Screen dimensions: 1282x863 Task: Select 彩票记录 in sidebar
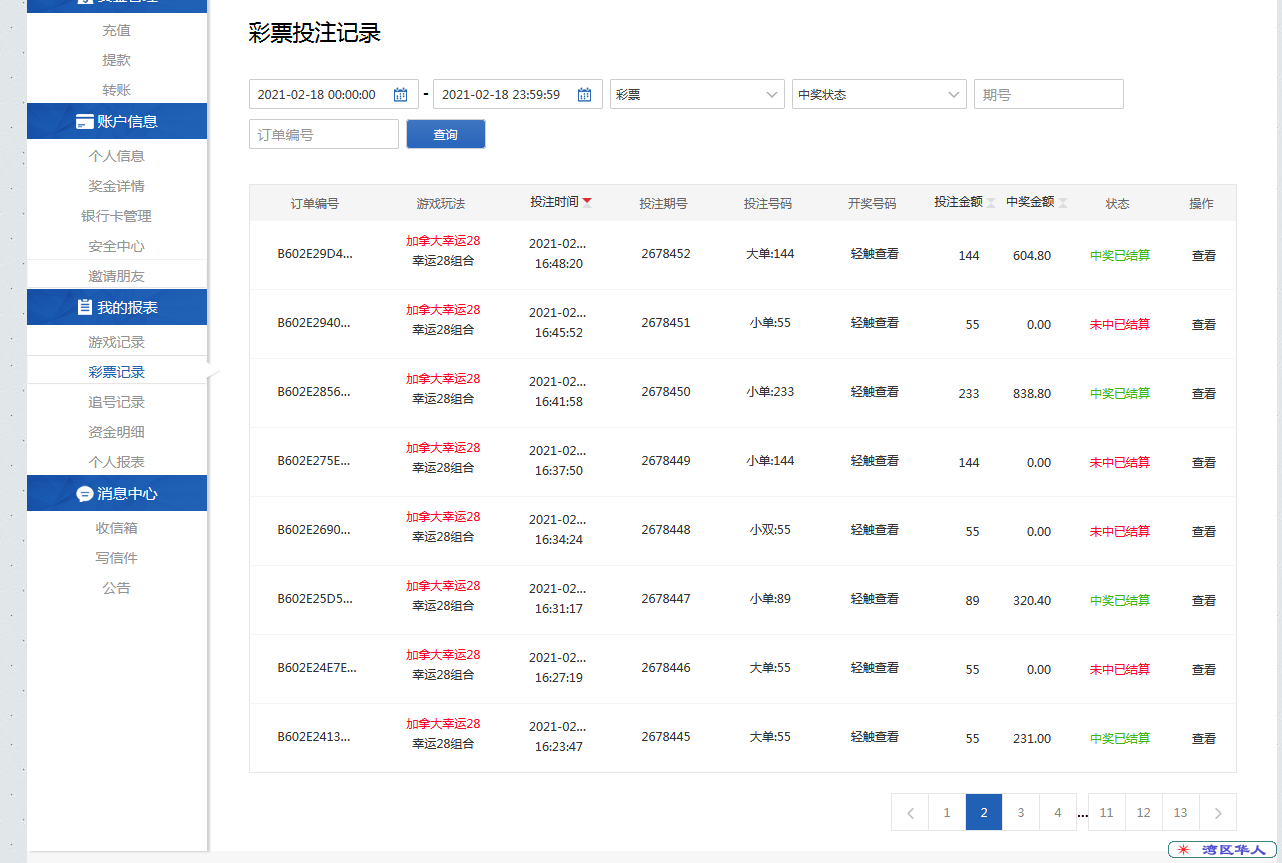pyautogui.click(x=117, y=372)
